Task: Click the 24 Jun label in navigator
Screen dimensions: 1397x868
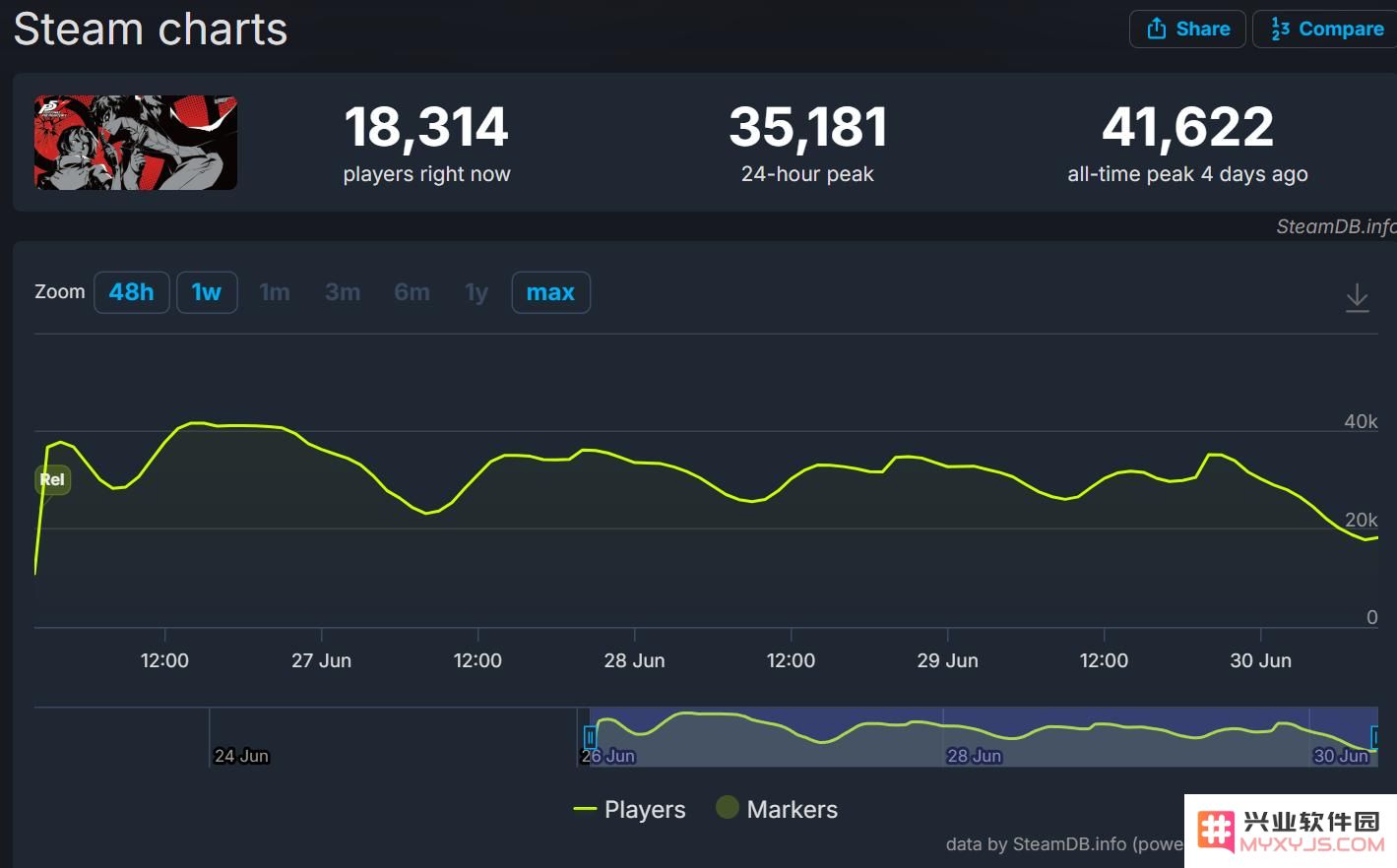Action: point(241,756)
